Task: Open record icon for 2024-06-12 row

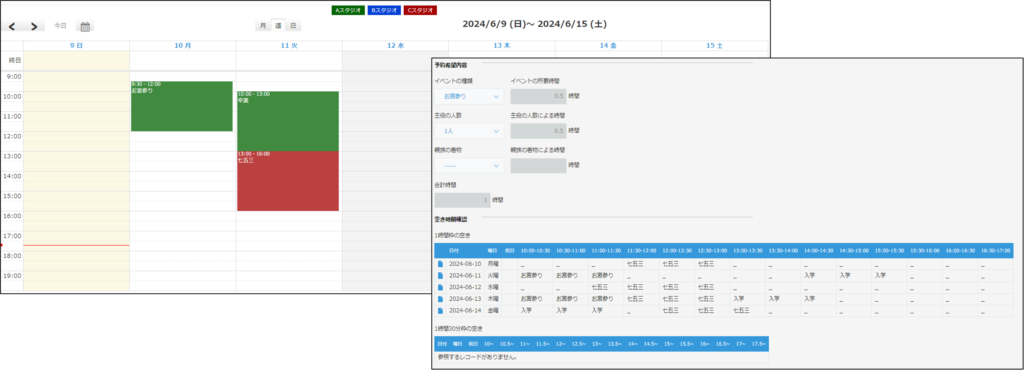Action: (x=440, y=287)
